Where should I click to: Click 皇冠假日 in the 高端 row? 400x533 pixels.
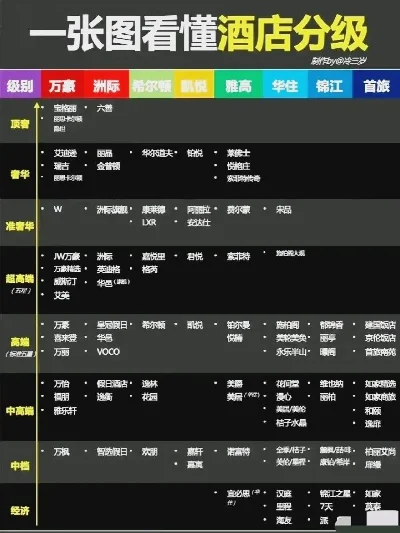pos(112,325)
